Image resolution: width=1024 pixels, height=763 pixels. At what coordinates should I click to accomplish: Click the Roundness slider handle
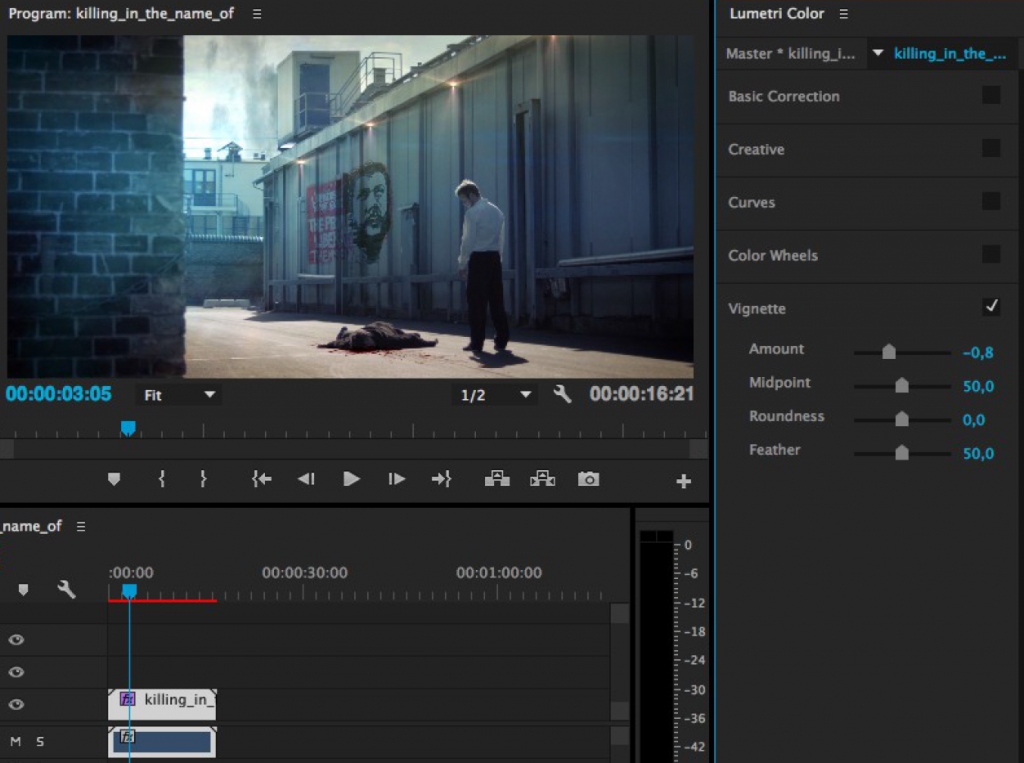tap(901, 419)
